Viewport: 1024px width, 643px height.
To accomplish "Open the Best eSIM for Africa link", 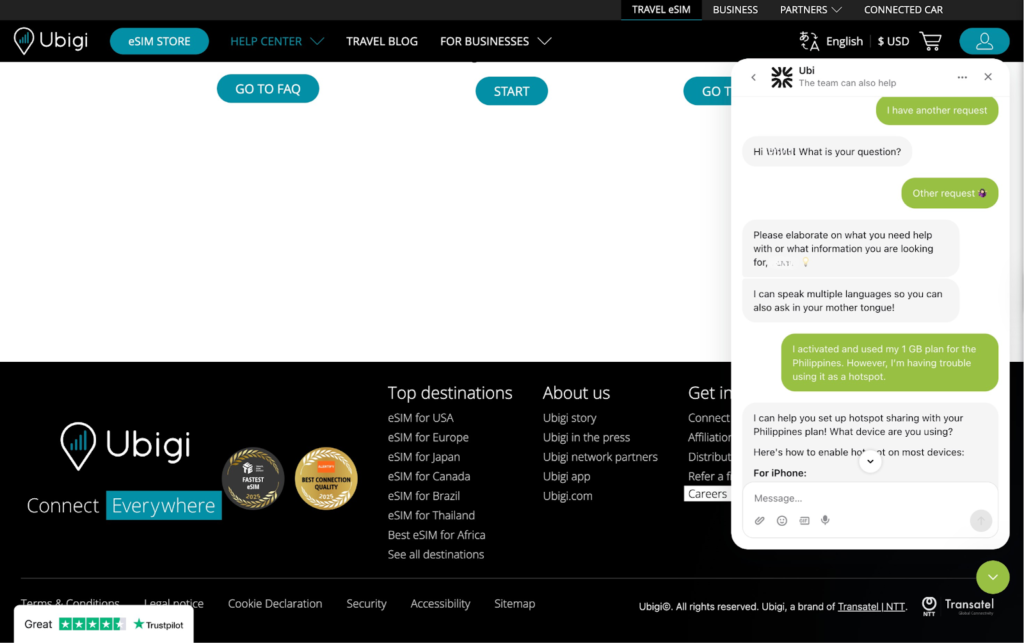I will (436, 535).
